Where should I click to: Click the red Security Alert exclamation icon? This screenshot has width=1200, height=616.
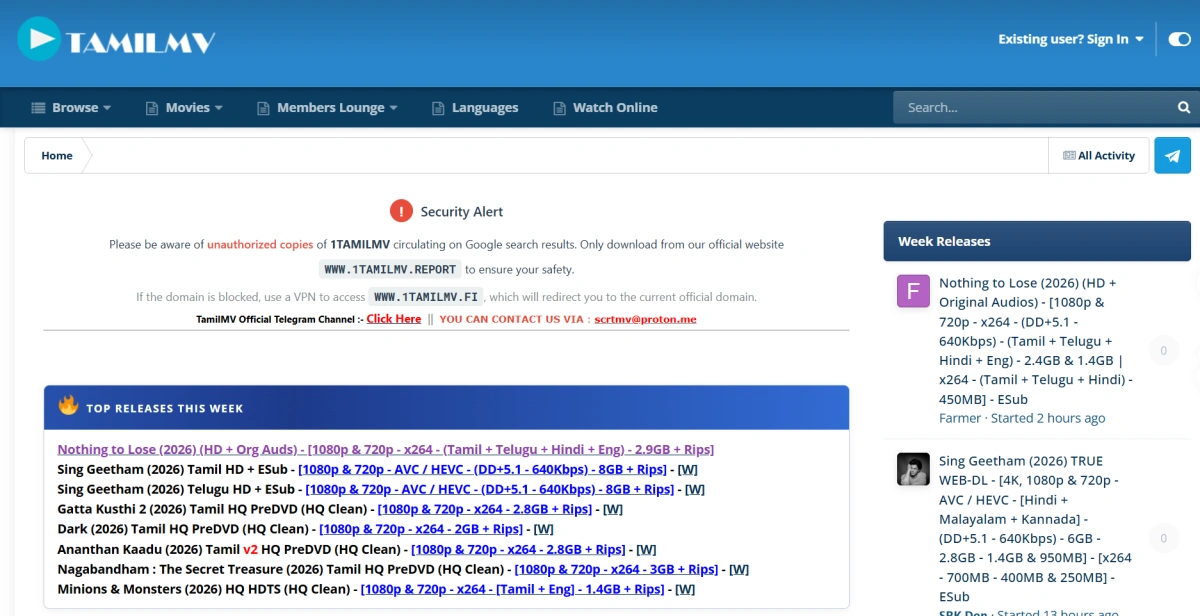tap(401, 211)
